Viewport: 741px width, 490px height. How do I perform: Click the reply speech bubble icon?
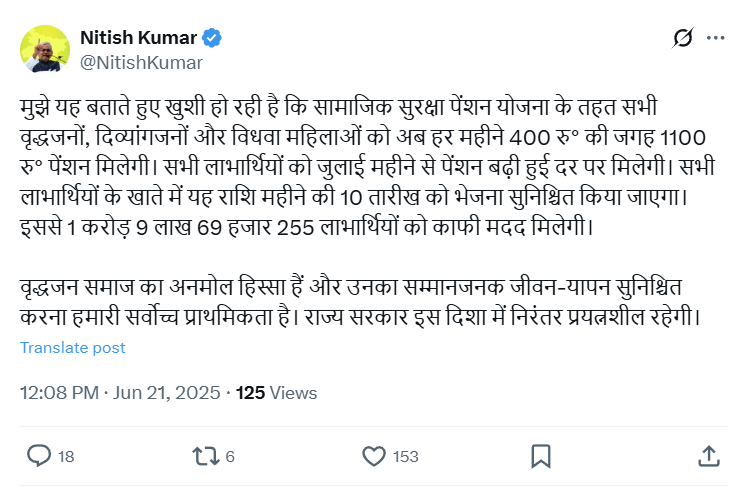click(x=39, y=456)
